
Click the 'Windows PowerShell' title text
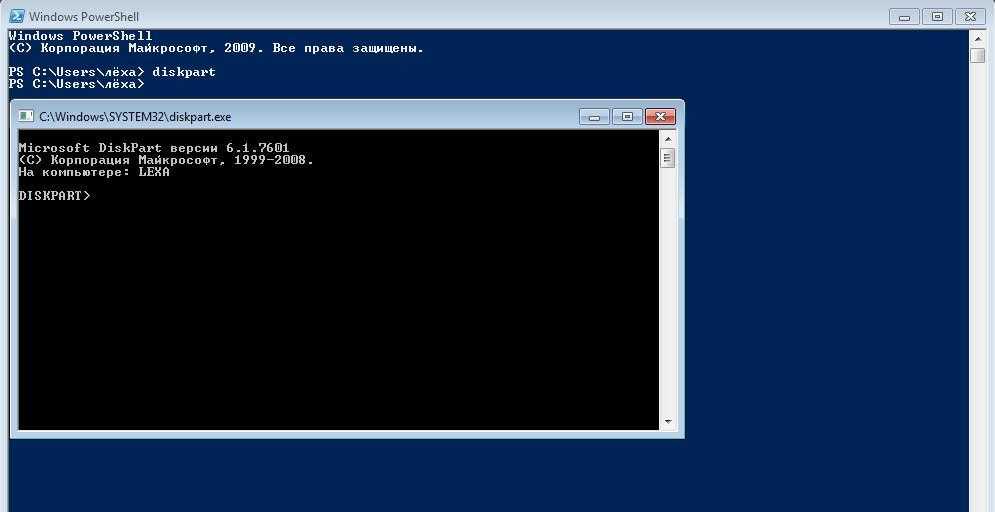84,16
